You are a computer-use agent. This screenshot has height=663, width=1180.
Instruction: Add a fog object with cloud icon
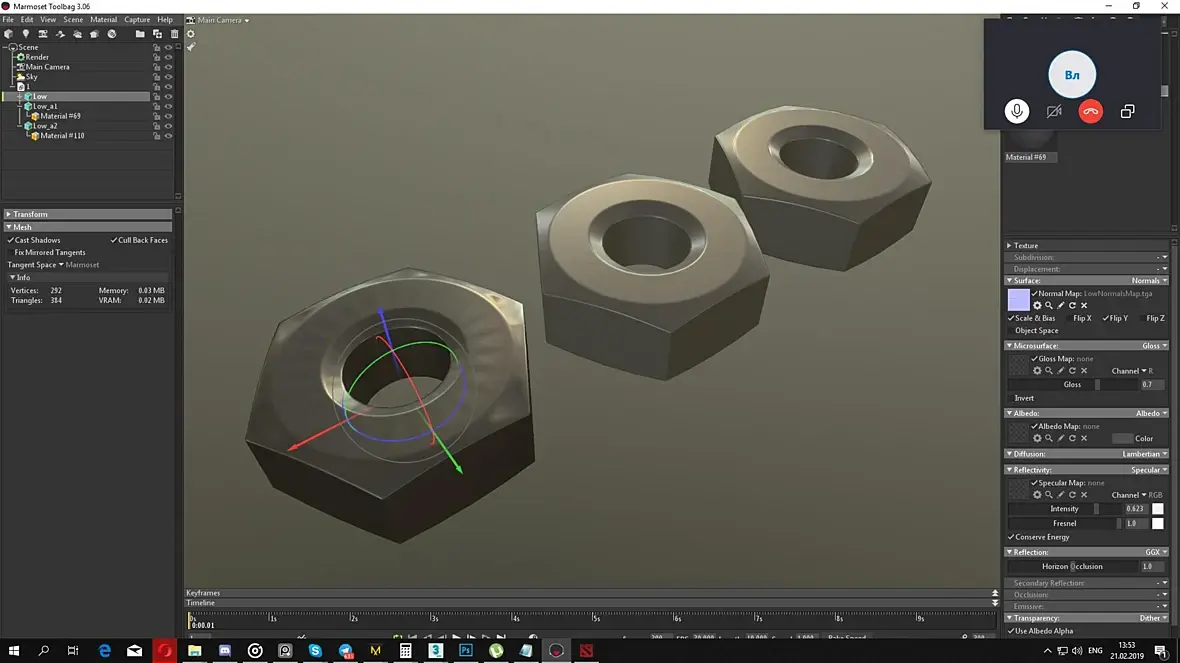tap(78, 34)
